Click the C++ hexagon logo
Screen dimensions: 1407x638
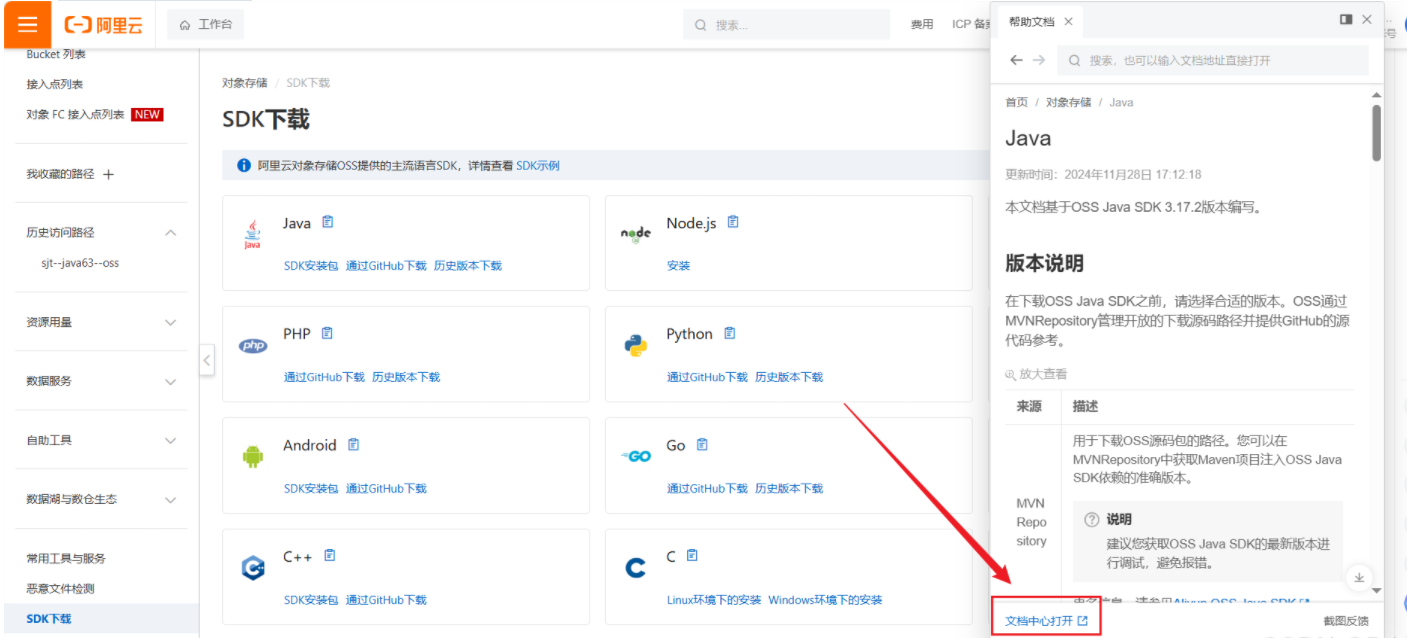253,568
